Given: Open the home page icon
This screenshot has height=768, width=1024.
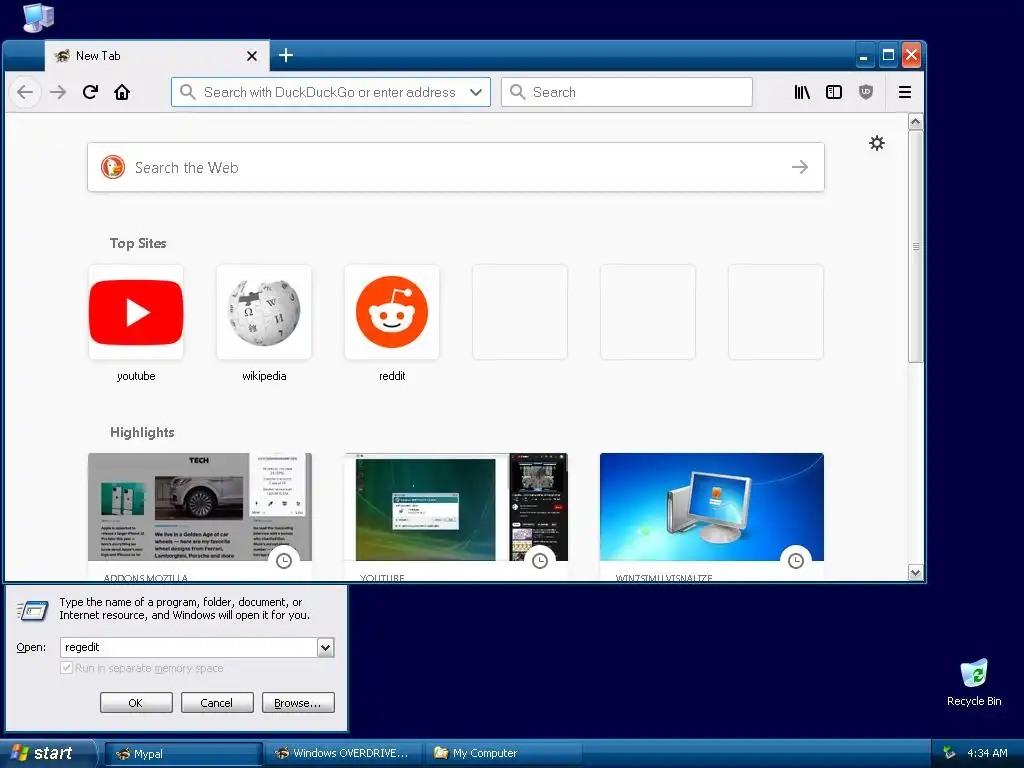Looking at the screenshot, I should click(122, 92).
